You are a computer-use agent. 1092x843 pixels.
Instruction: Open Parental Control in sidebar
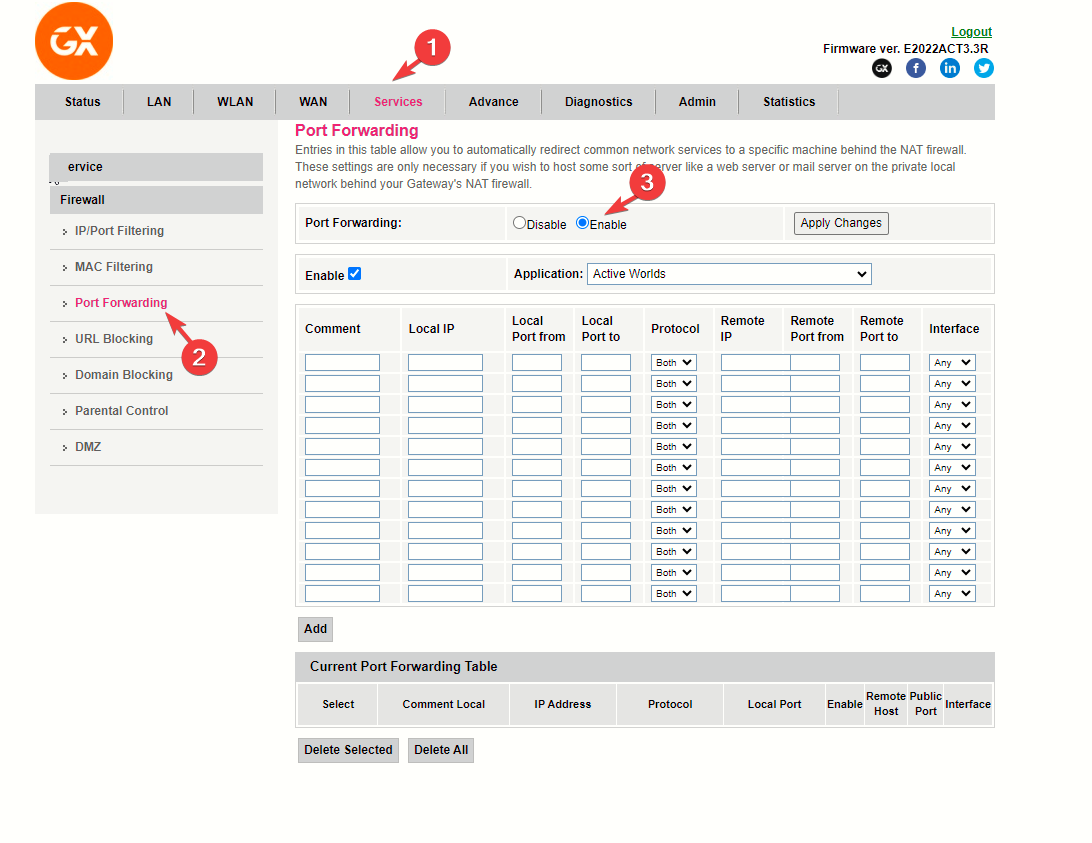[121, 411]
